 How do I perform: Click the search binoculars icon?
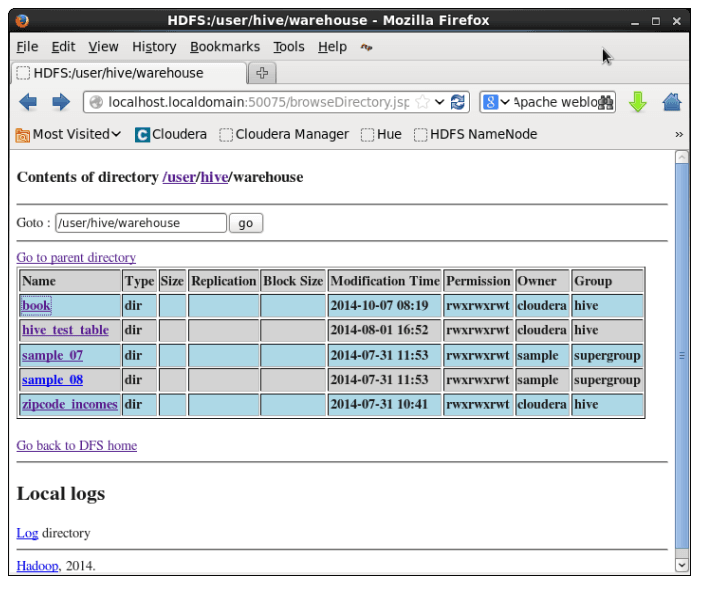(605, 102)
